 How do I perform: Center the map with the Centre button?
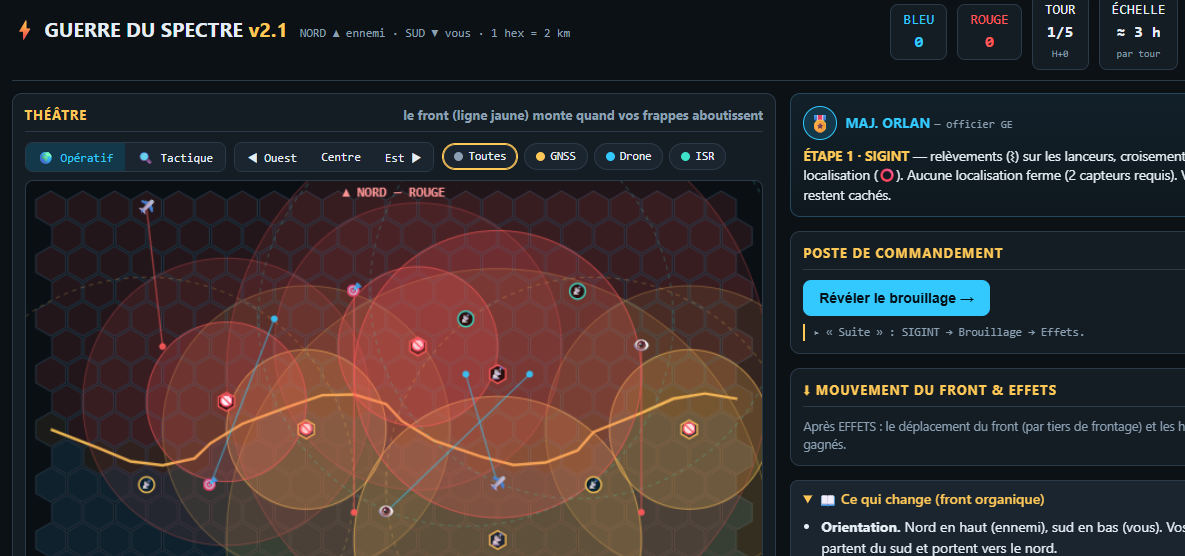click(340, 158)
